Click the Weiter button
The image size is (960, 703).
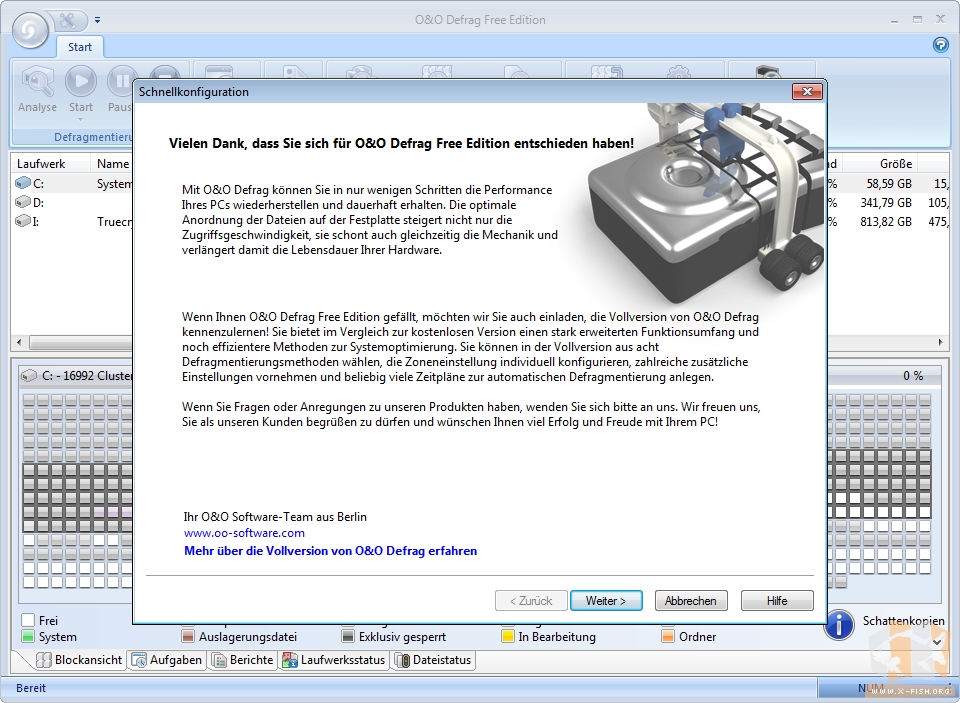pyautogui.click(x=606, y=601)
